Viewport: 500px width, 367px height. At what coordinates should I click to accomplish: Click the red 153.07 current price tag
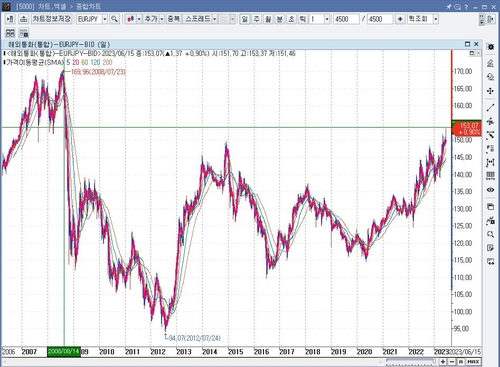click(x=466, y=128)
